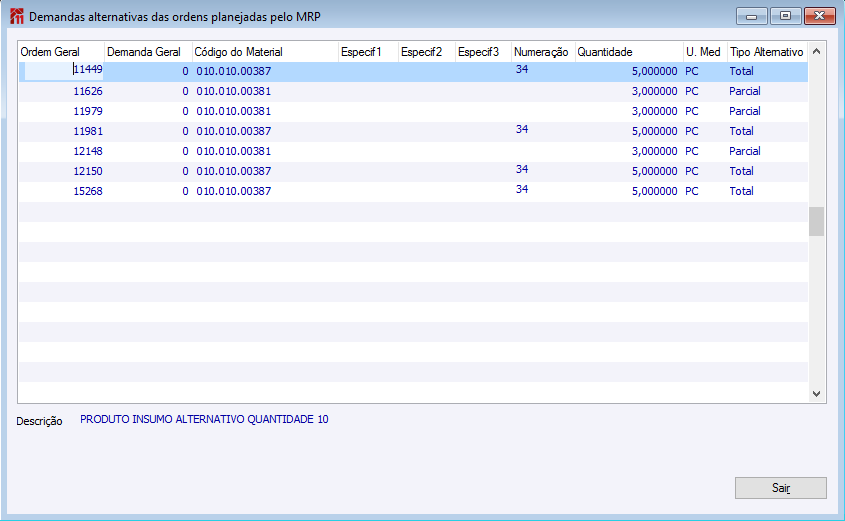Viewport: 845px width, 521px height.
Task: Click the PRODUTO INSUMO ALTERNATIVO description text
Action: 204,419
